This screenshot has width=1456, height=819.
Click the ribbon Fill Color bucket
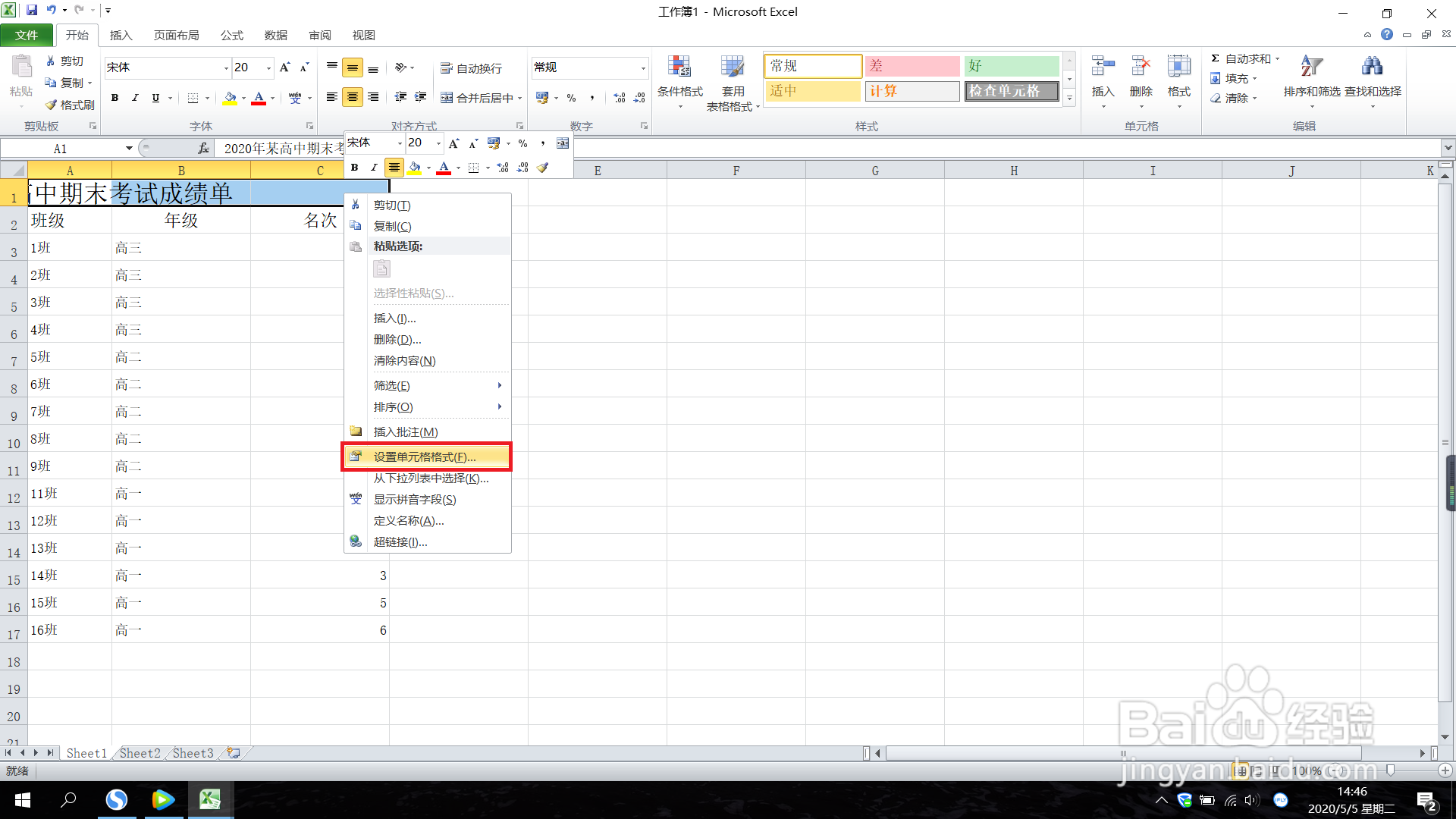pyautogui.click(x=230, y=98)
